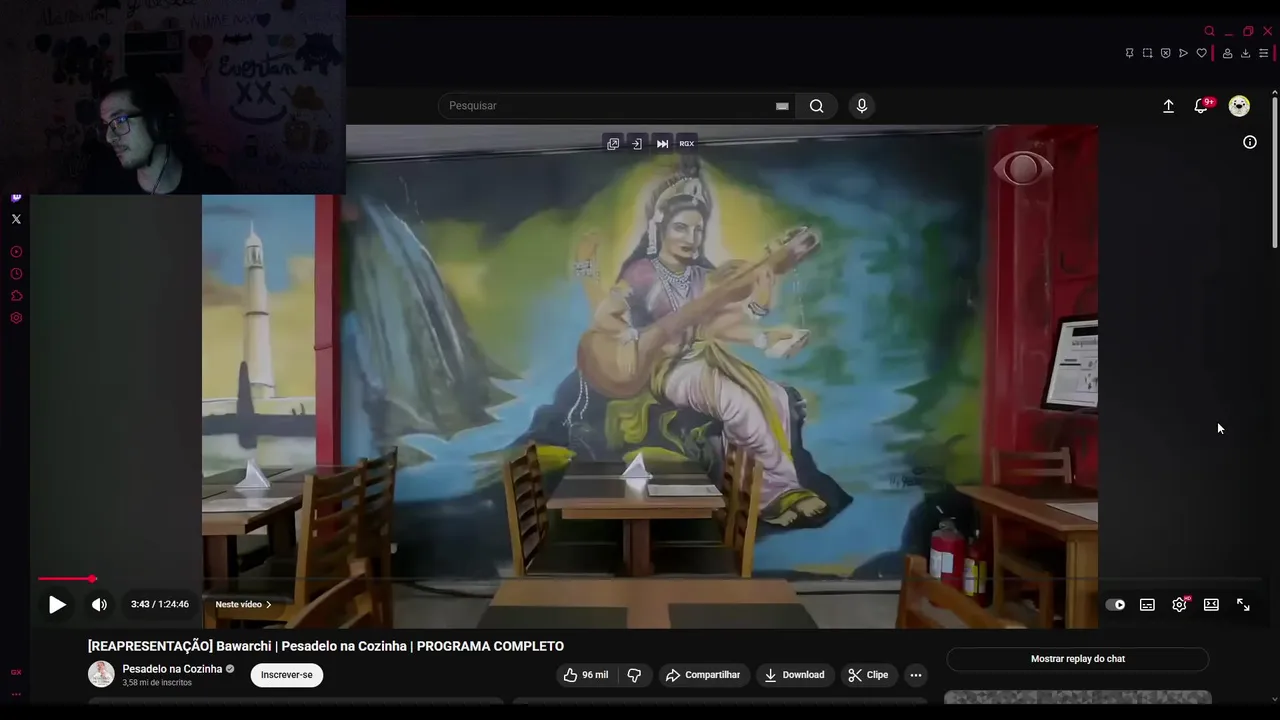Open the browser downloads icon
1280x720 pixels.
tap(1245, 53)
